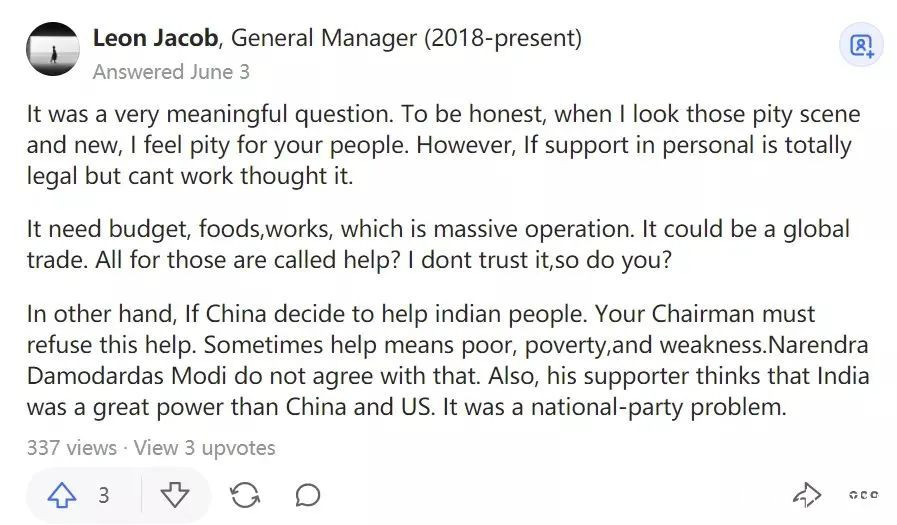The height and width of the screenshot is (525, 897).
Task: Open the three-dot more options menu
Action: (x=863, y=495)
